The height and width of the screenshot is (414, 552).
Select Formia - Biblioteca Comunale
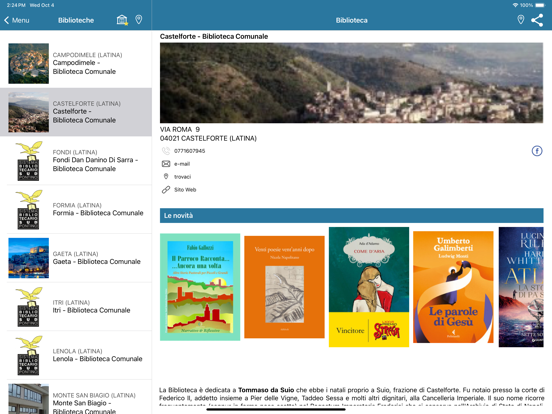[x=76, y=209]
